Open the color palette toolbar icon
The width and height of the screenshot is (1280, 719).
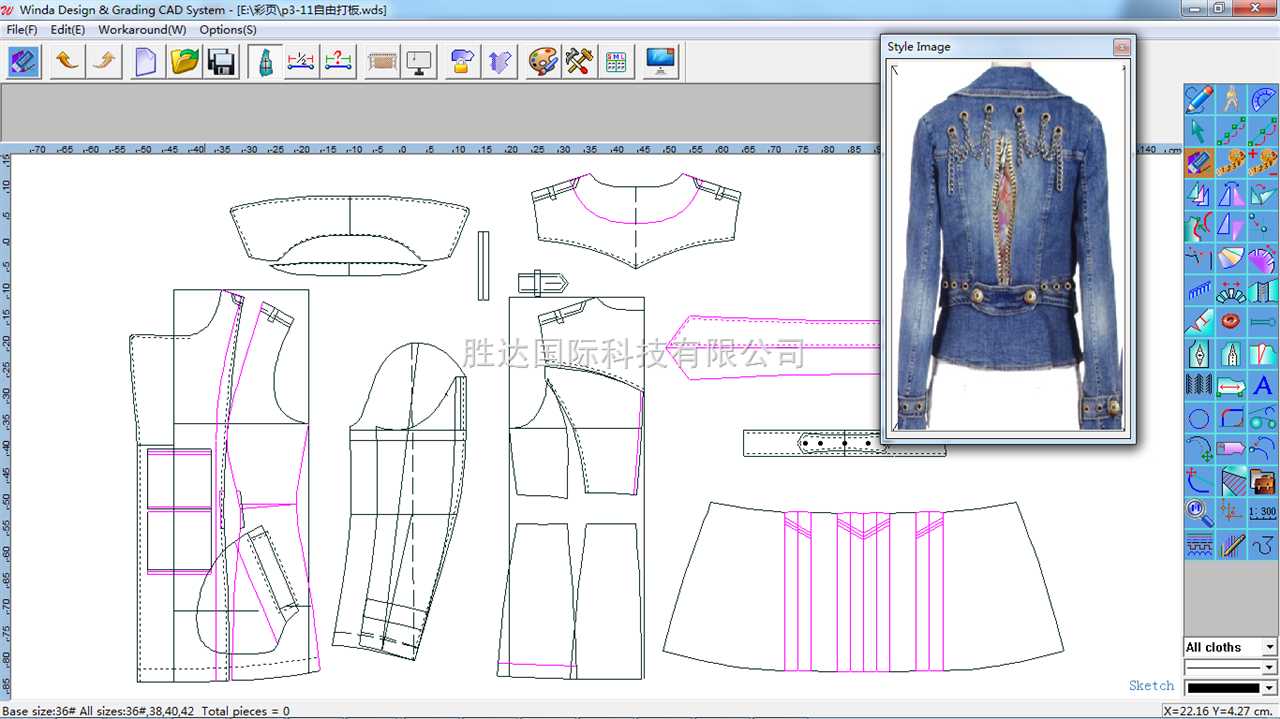tap(542, 62)
